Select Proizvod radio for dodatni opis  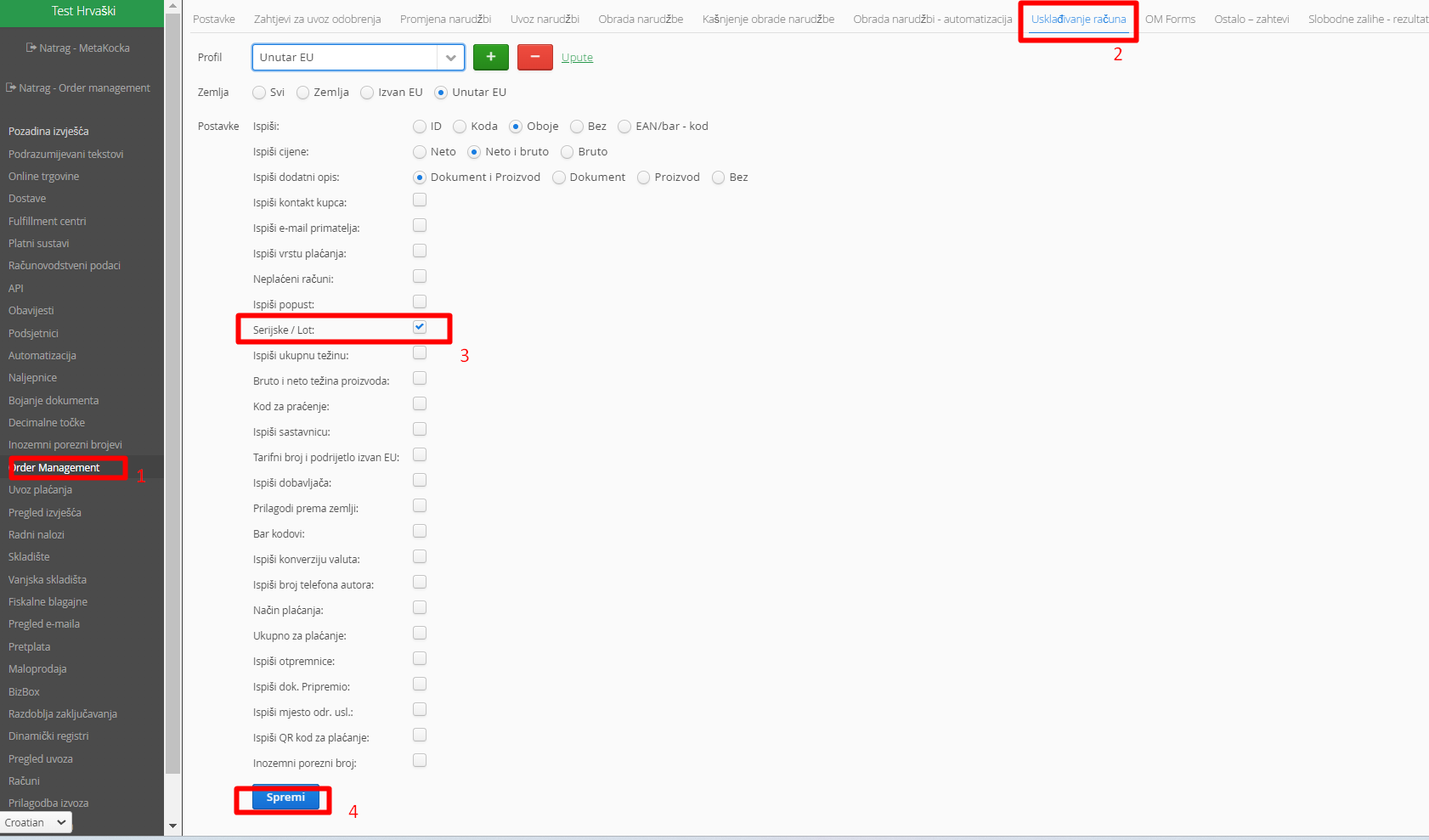pos(644,178)
